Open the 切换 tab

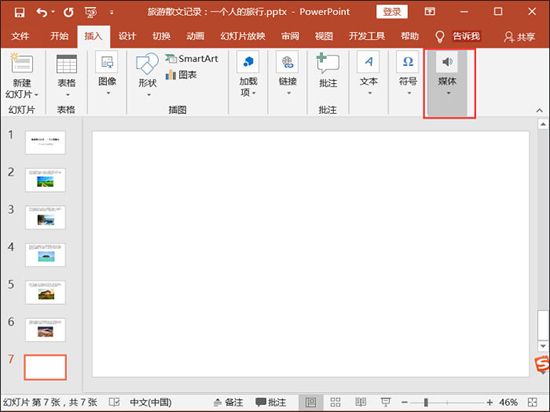161,36
